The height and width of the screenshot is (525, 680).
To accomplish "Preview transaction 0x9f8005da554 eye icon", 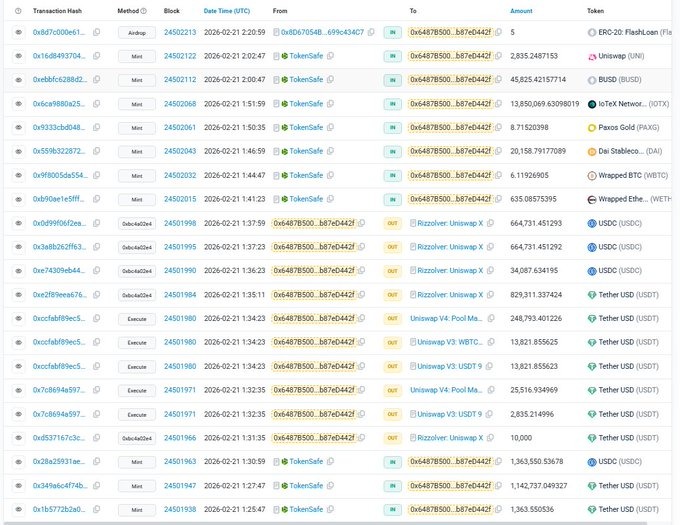I will (x=19, y=176).
